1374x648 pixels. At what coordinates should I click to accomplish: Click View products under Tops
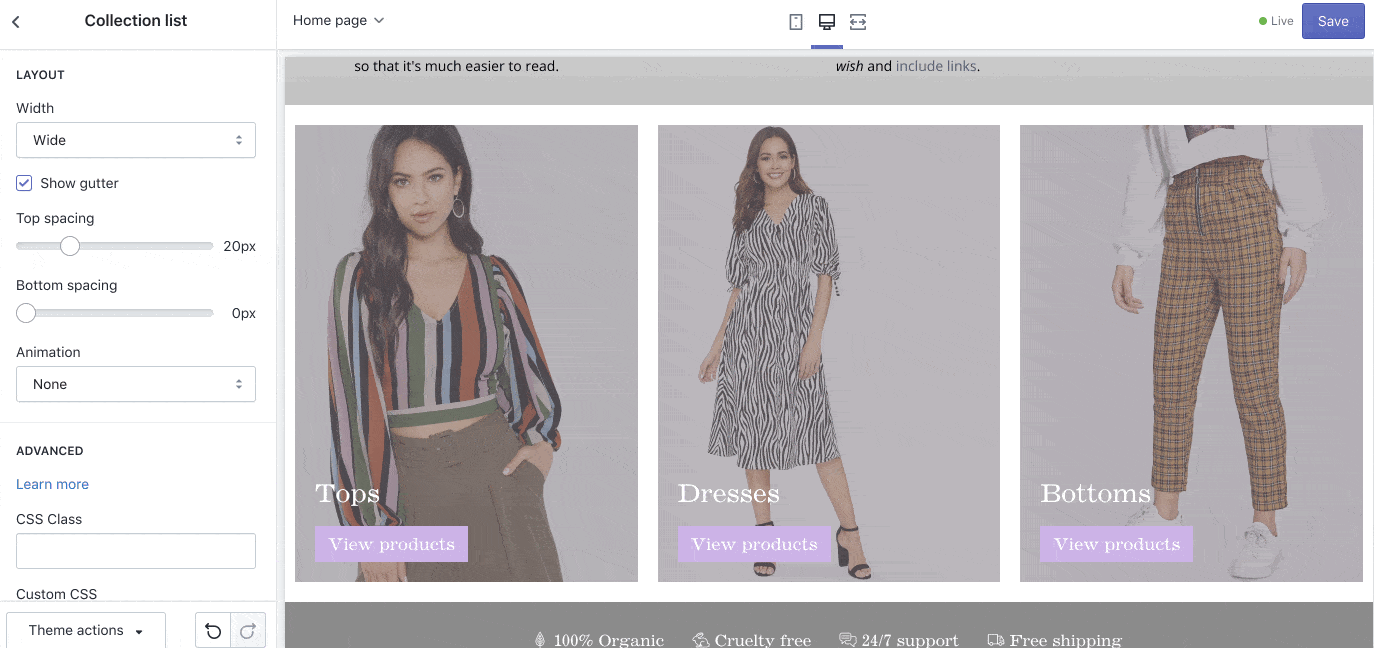pos(391,544)
